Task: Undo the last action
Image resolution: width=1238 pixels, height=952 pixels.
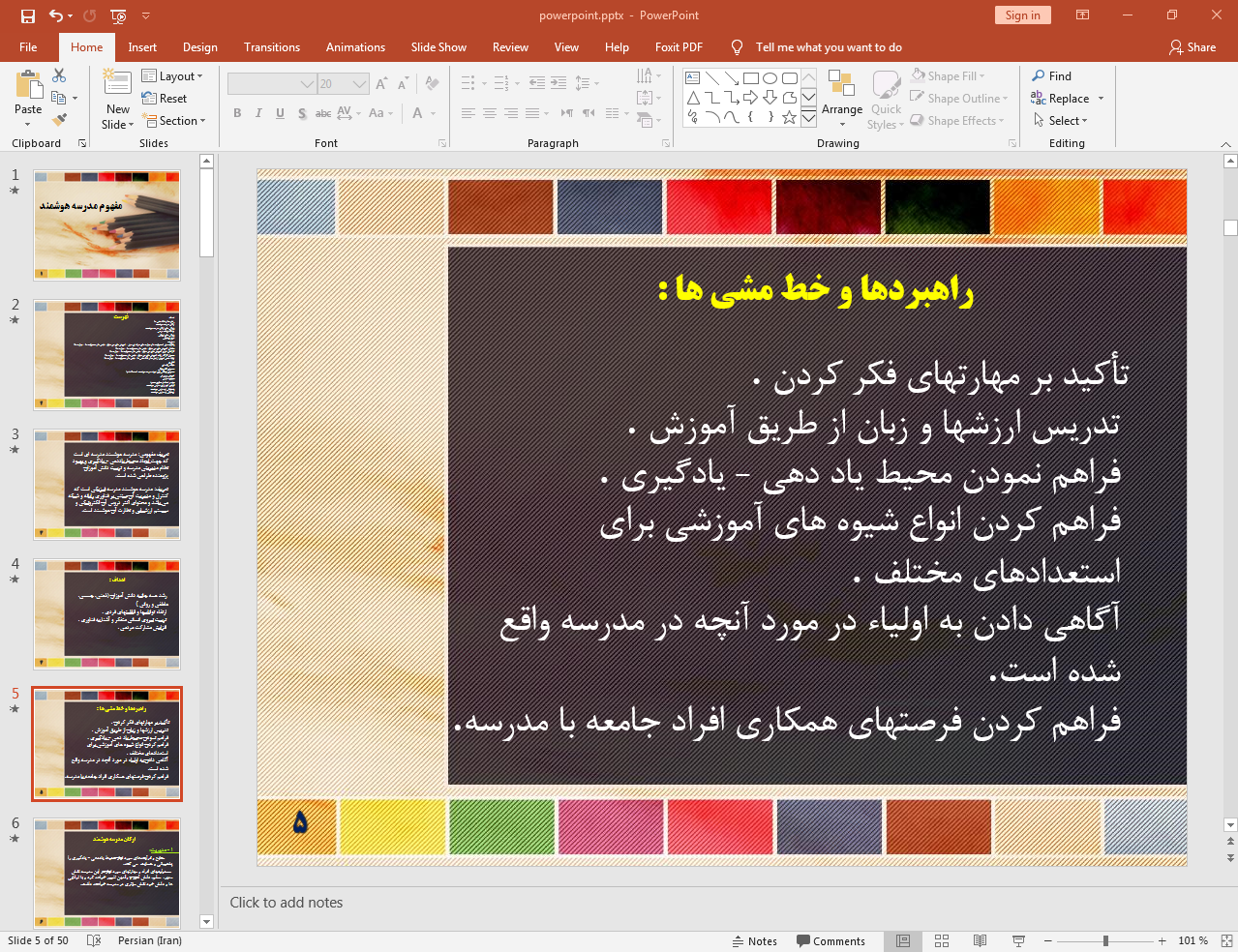Action: (x=56, y=15)
